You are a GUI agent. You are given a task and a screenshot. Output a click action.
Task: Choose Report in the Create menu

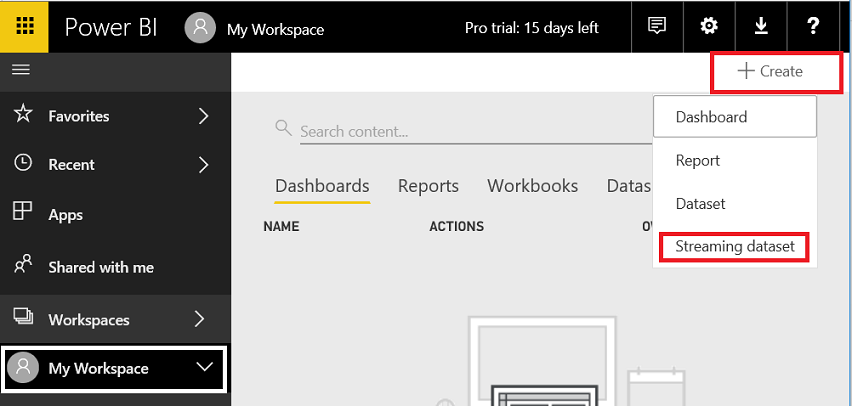coord(698,160)
